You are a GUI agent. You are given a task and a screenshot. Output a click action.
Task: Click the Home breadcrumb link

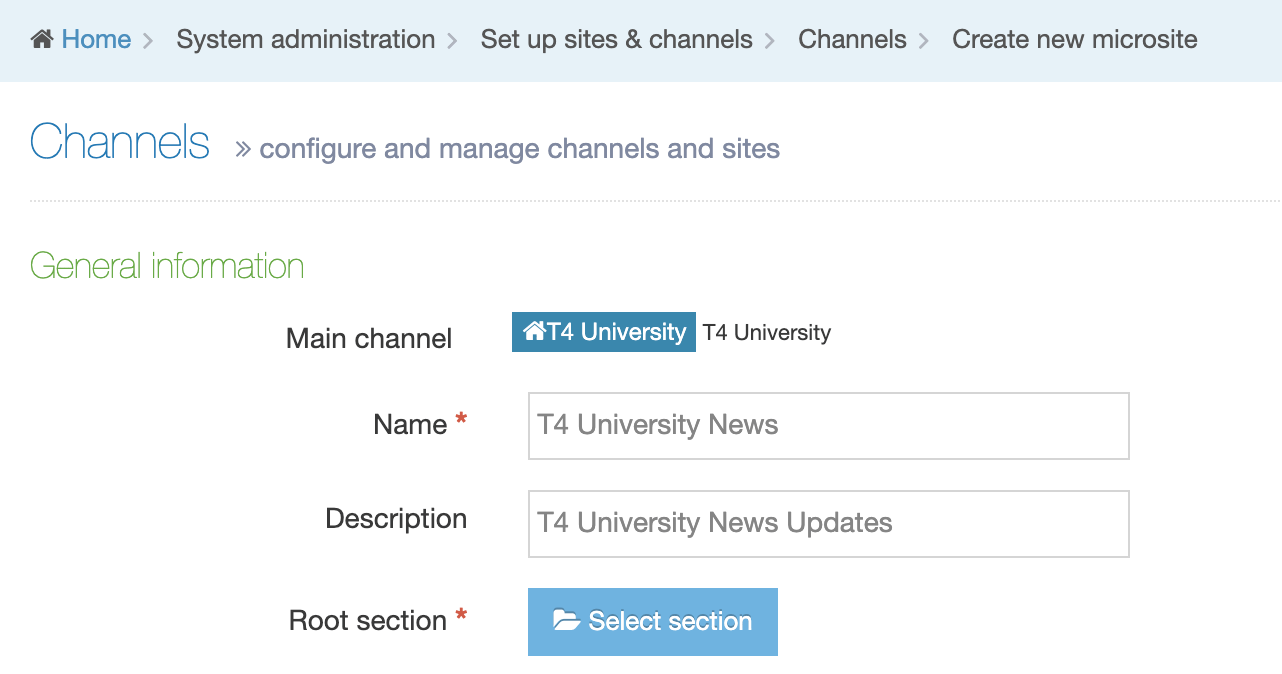tap(96, 40)
